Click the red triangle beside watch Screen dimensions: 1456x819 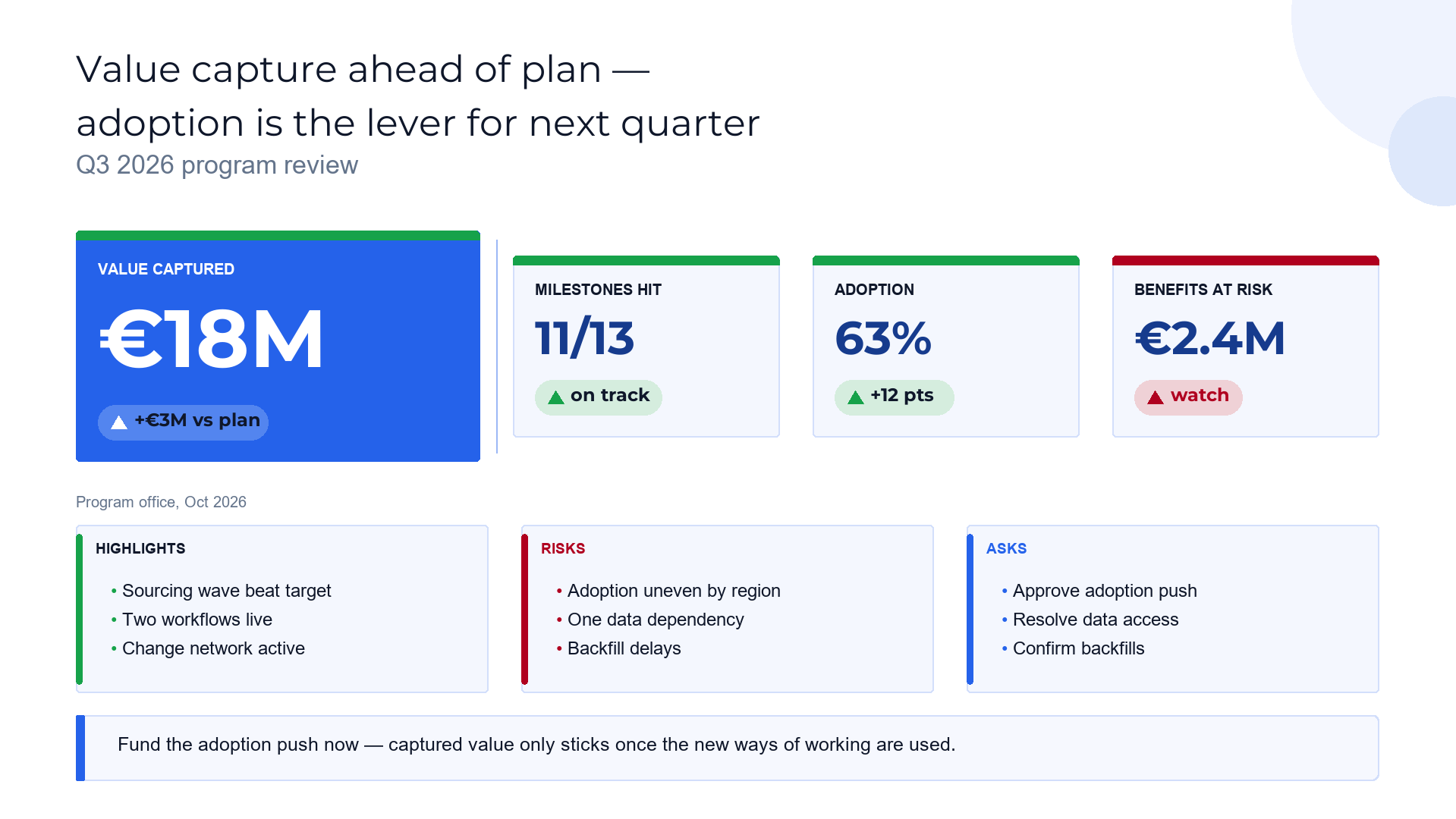point(1156,397)
